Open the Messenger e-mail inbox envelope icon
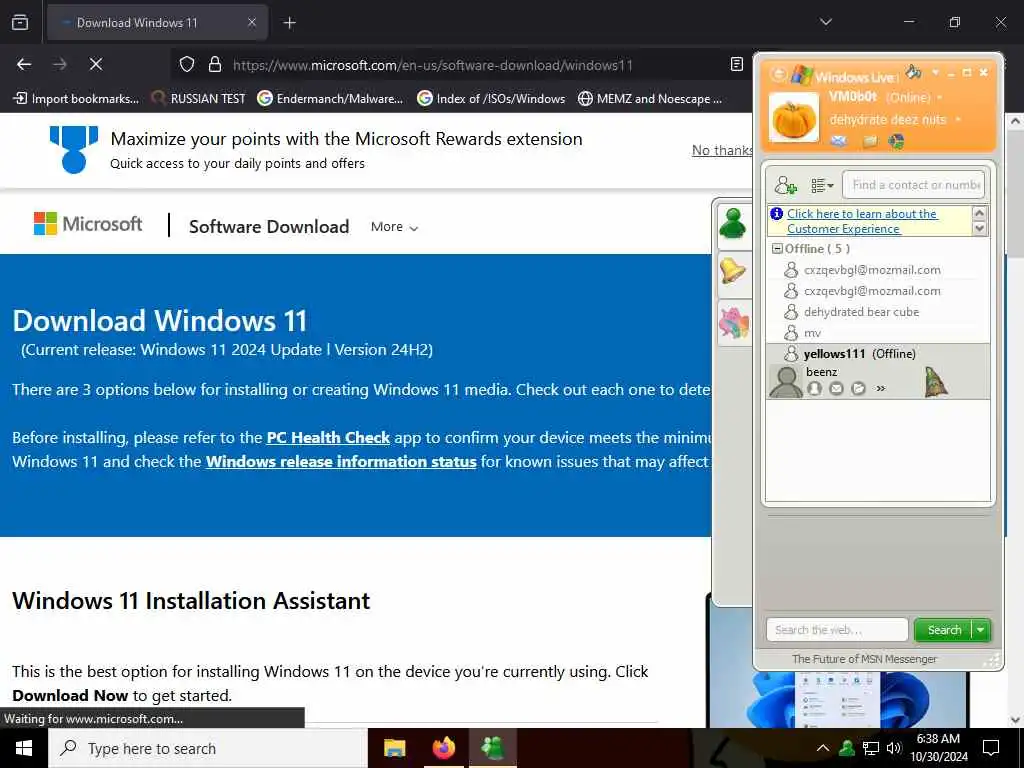 (839, 140)
